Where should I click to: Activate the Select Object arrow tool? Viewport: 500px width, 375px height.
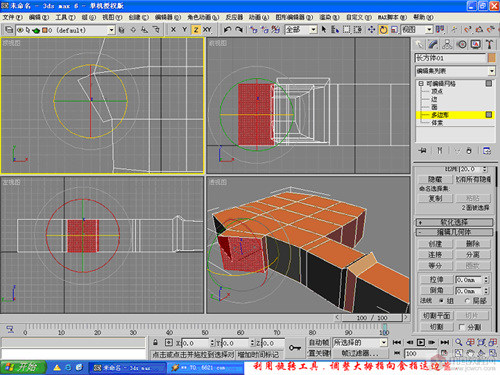324,30
